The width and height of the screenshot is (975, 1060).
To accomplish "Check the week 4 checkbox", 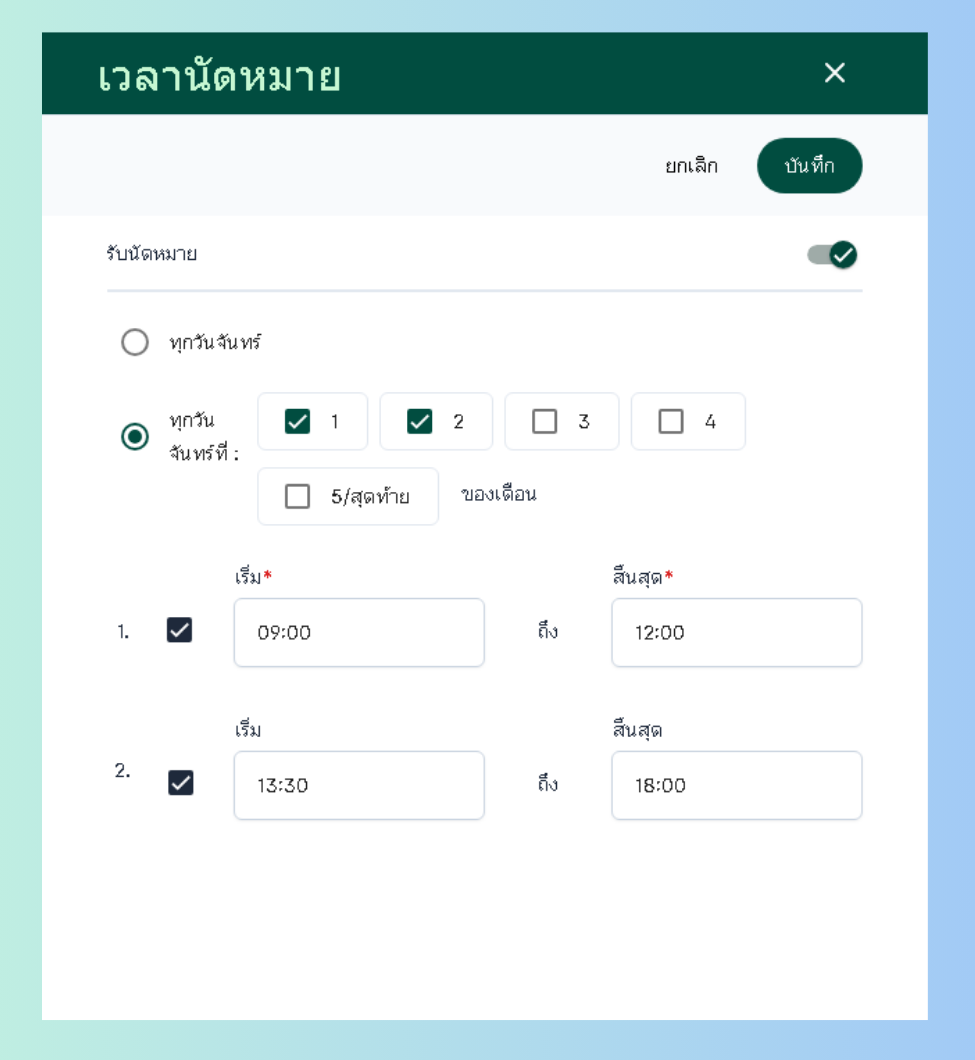I will 671,421.
